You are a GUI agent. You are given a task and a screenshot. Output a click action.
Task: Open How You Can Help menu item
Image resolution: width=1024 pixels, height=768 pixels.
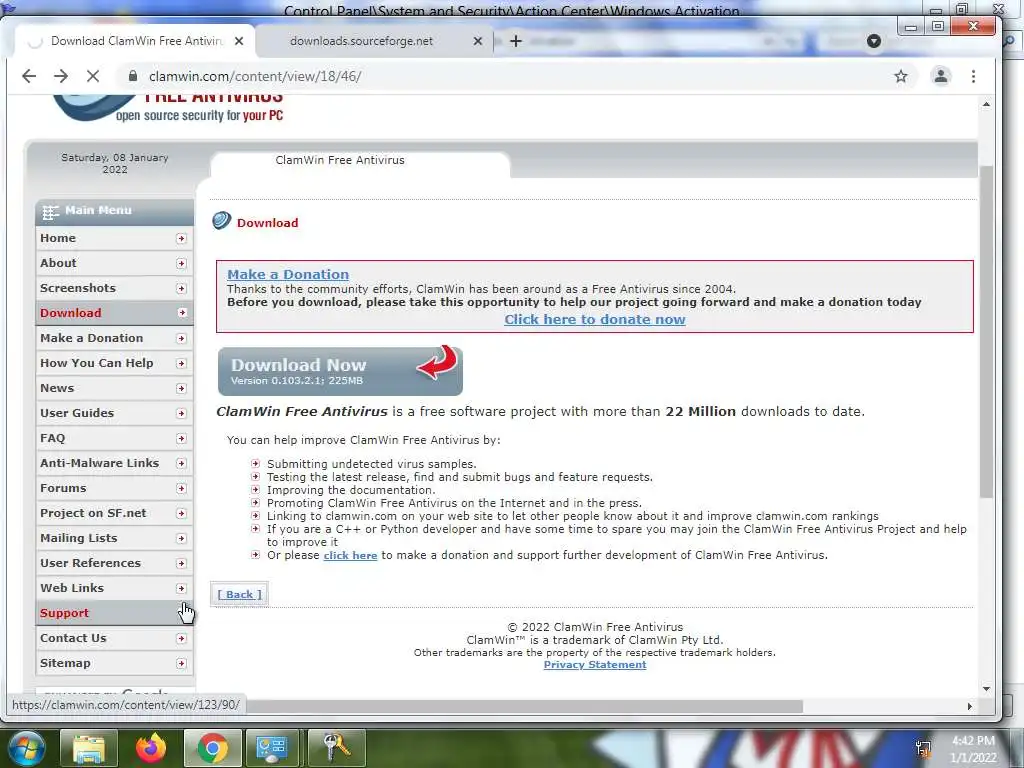click(114, 363)
